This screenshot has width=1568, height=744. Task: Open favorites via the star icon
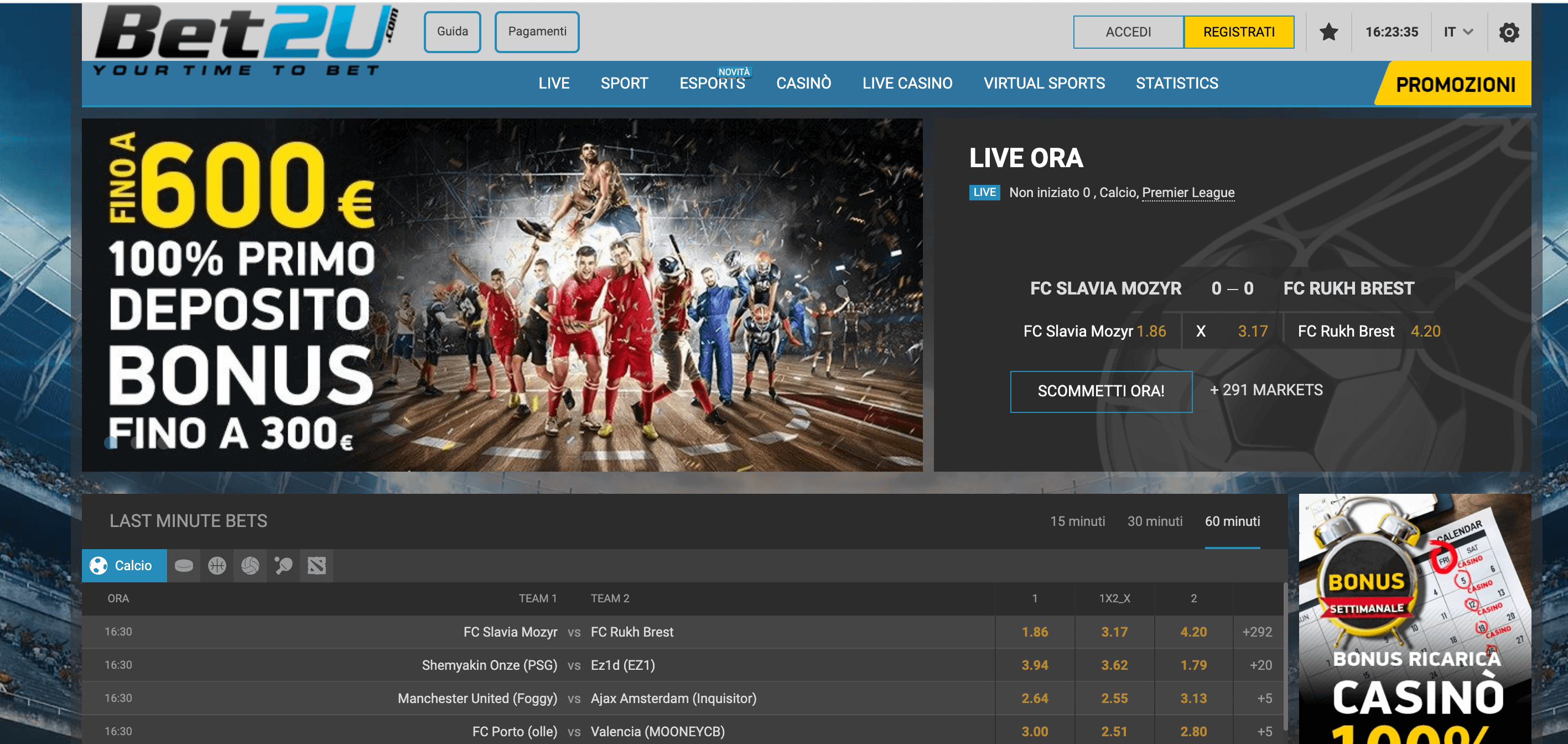[1329, 32]
